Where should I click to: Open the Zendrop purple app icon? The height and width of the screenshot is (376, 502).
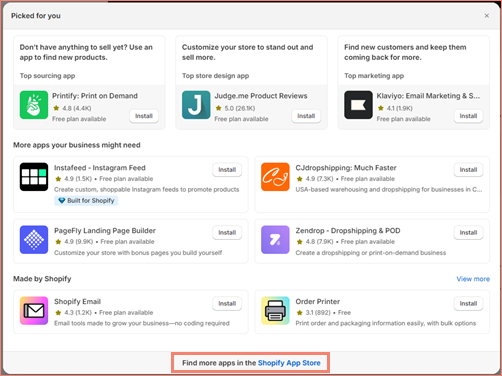click(275, 240)
